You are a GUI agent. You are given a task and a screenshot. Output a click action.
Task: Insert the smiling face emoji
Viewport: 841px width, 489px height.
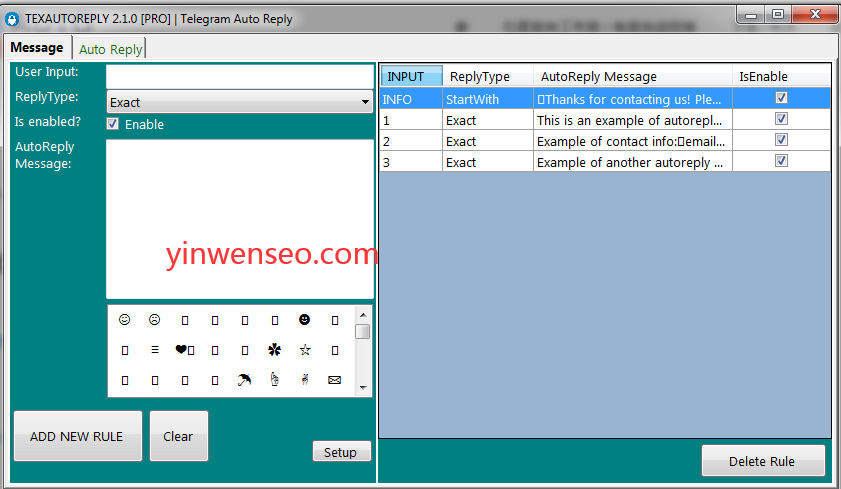tap(124, 320)
